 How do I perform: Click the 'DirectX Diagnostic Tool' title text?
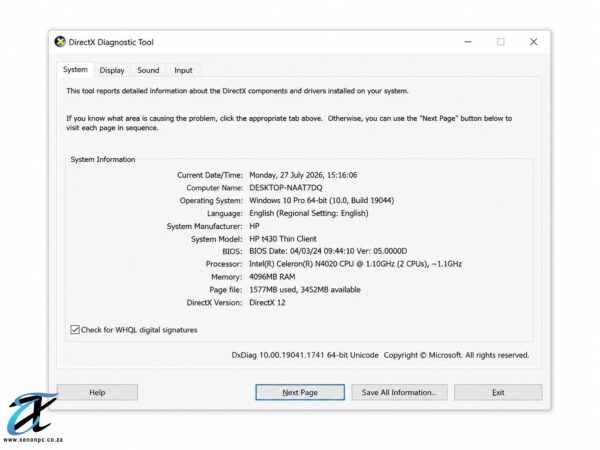111,42
